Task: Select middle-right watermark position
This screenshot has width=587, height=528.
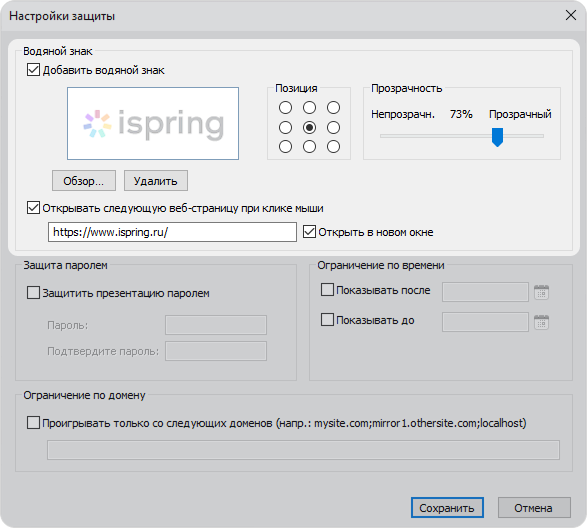Action: click(333, 127)
